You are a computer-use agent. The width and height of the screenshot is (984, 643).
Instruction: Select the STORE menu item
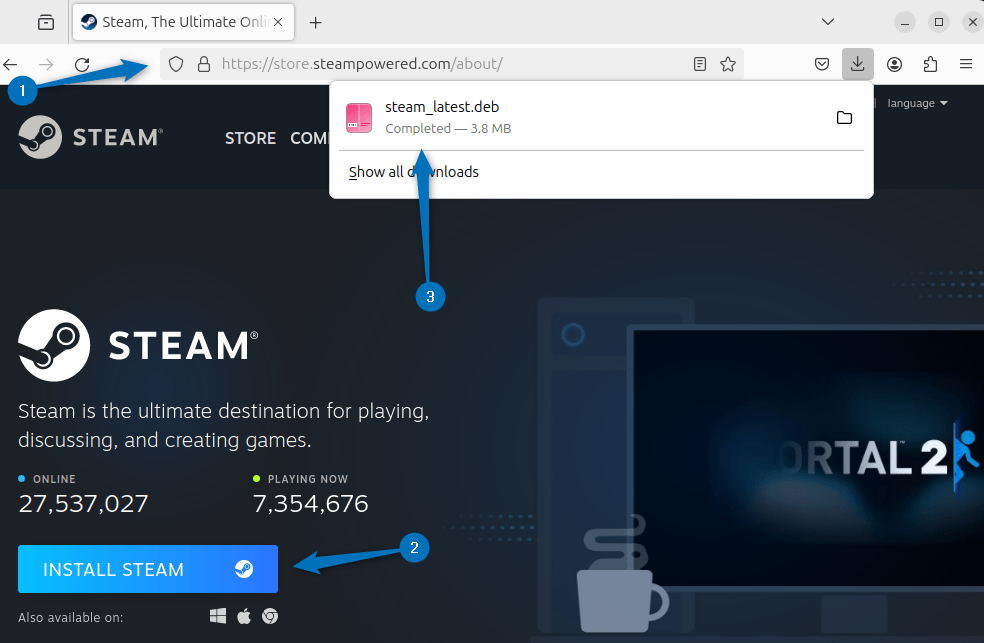[250, 138]
